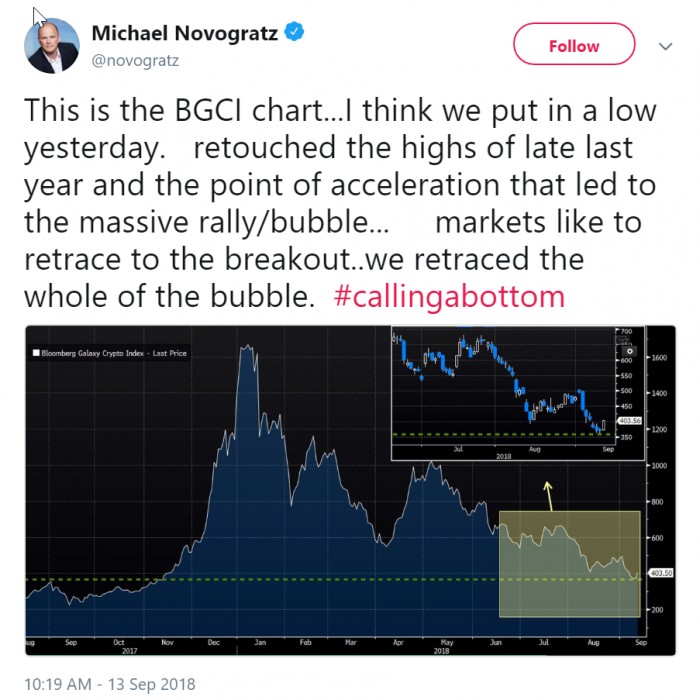Open the tweet timestamp 13 Sep 2018
The image size is (700, 700).
(x=110, y=684)
